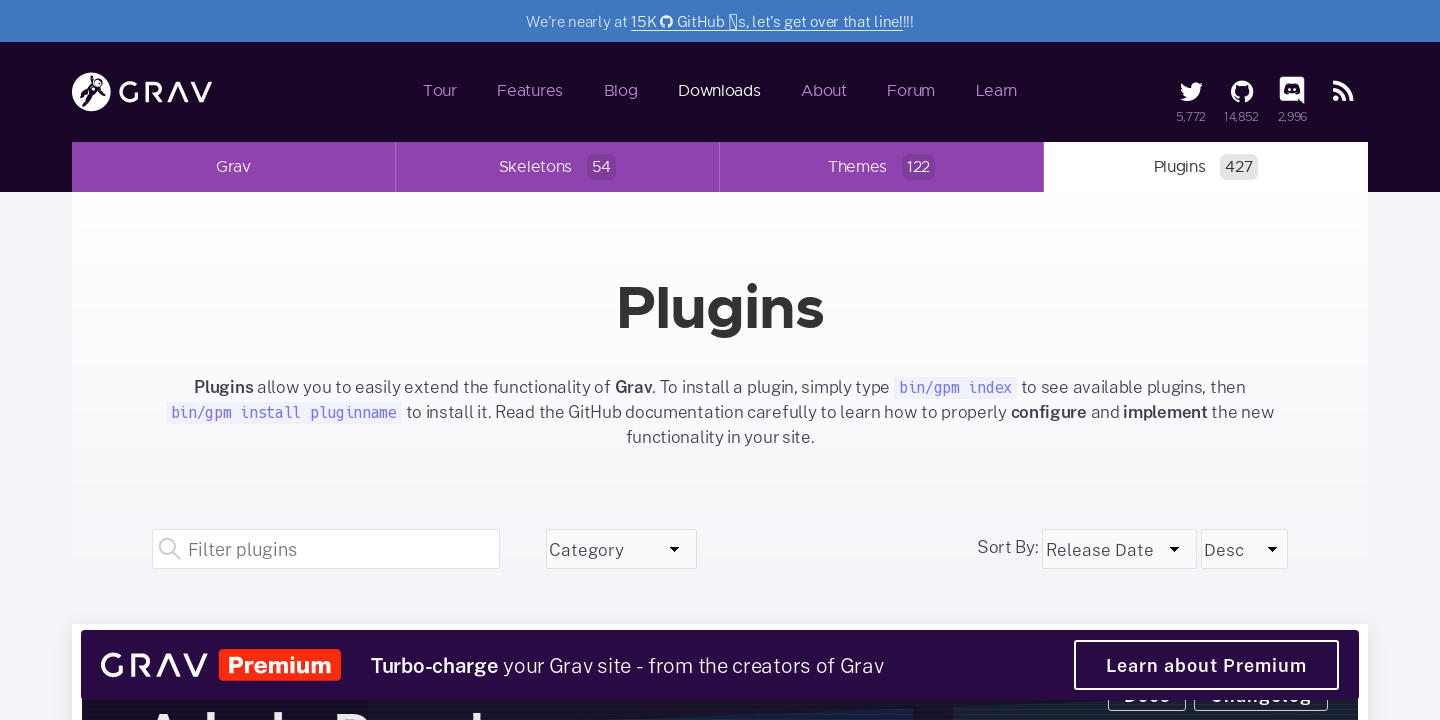Image resolution: width=1440 pixels, height=720 pixels.
Task: Open the GitHub icon link
Action: [x=1241, y=92]
